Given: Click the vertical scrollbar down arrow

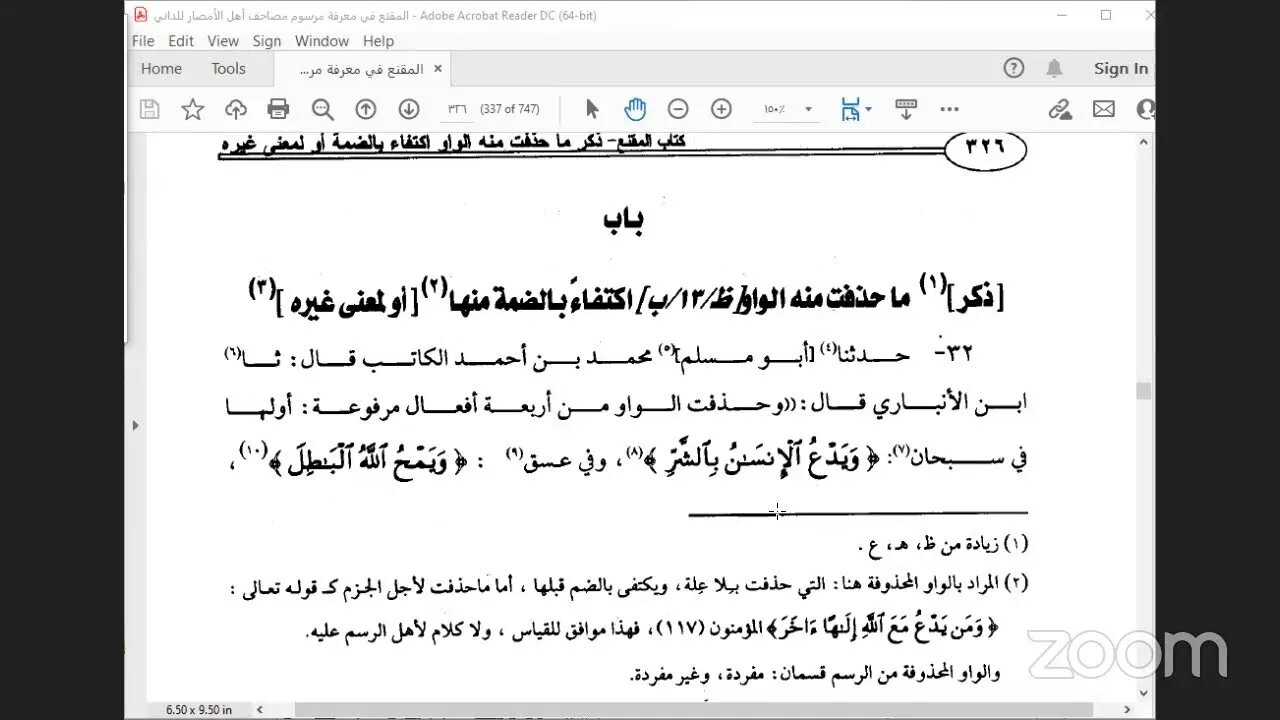Looking at the screenshot, I should click(x=1144, y=695).
